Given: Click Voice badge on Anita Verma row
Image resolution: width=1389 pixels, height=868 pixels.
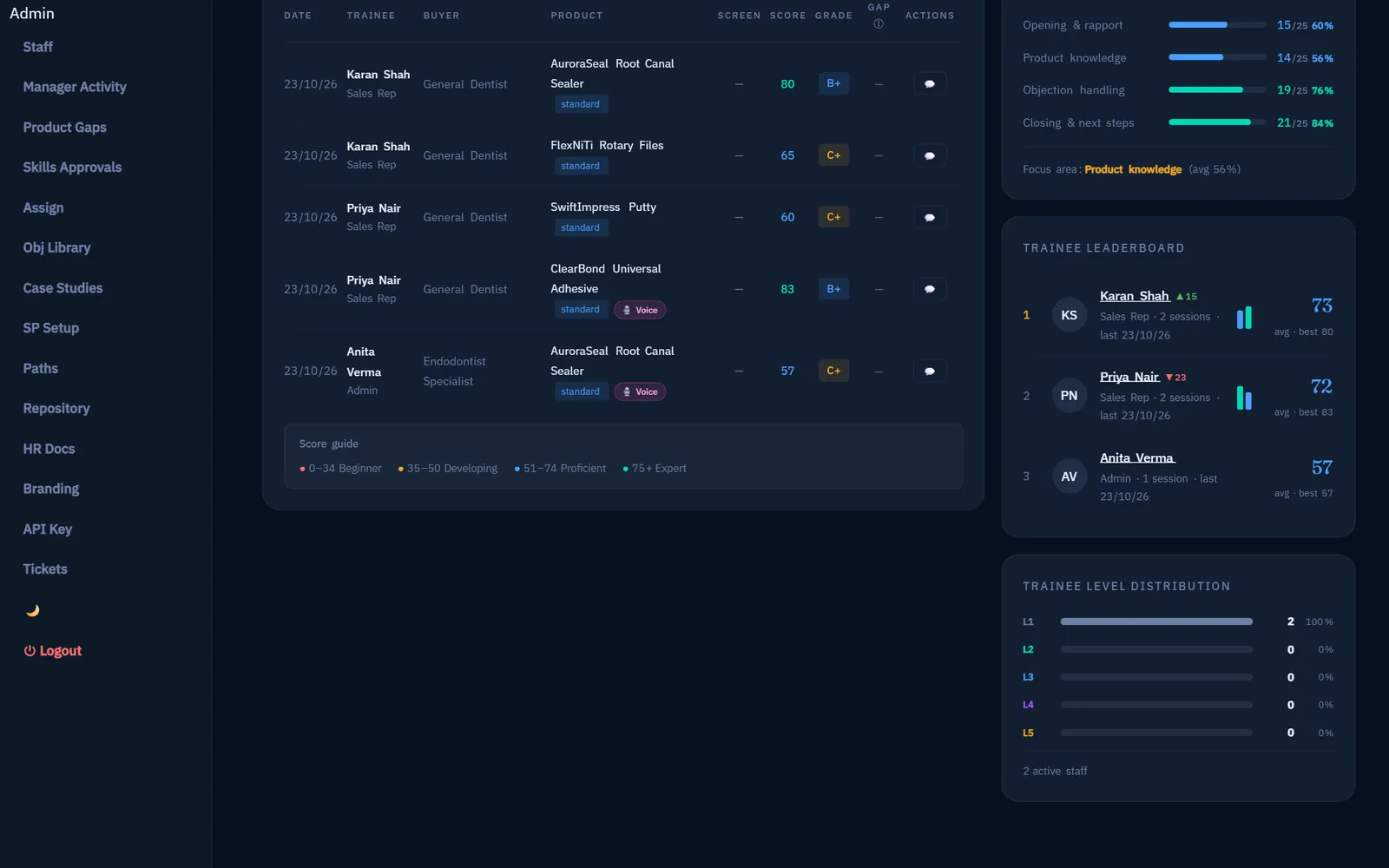Looking at the screenshot, I should tap(640, 391).
